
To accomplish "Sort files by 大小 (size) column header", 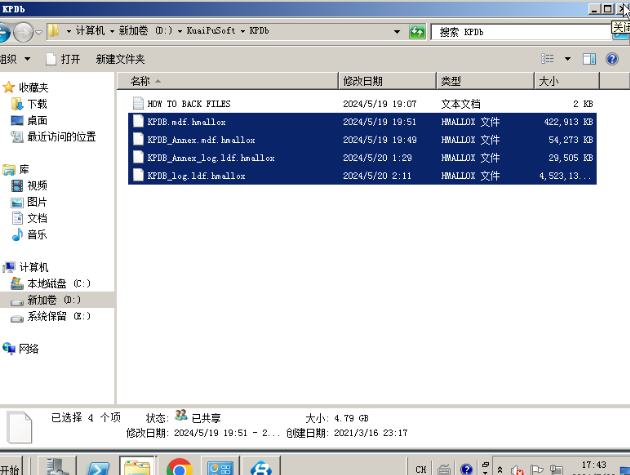I will click(550, 80).
